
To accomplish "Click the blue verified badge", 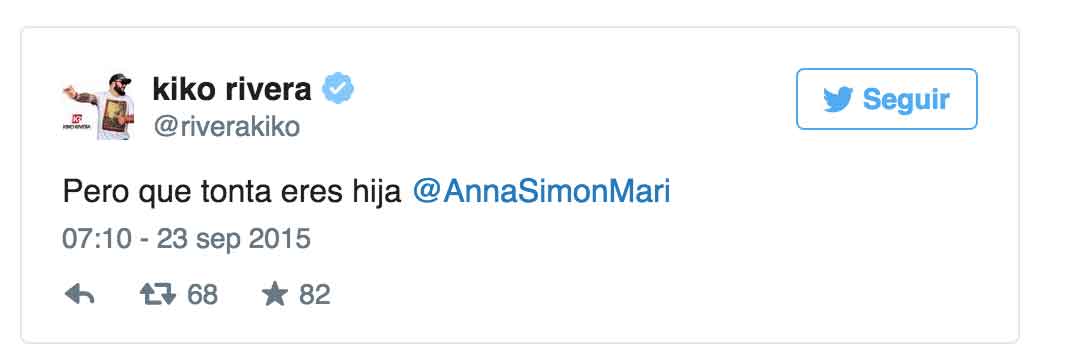I will 337,88.
